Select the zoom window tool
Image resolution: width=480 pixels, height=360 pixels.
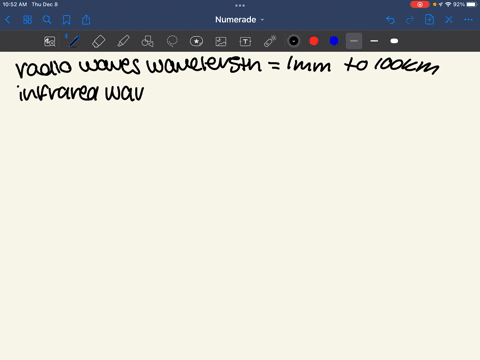tap(50, 41)
